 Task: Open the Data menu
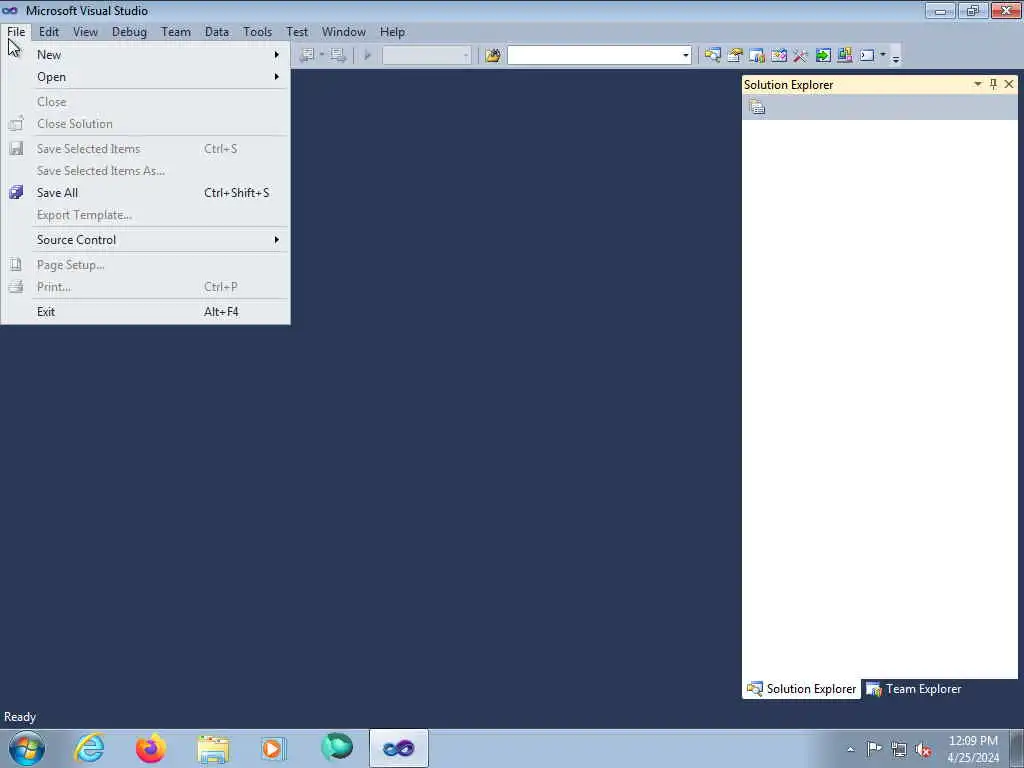(x=217, y=31)
